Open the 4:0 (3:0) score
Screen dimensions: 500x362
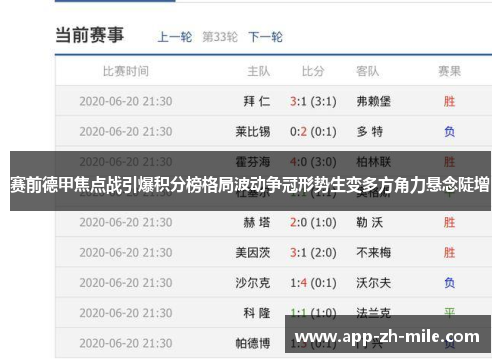click(313, 162)
